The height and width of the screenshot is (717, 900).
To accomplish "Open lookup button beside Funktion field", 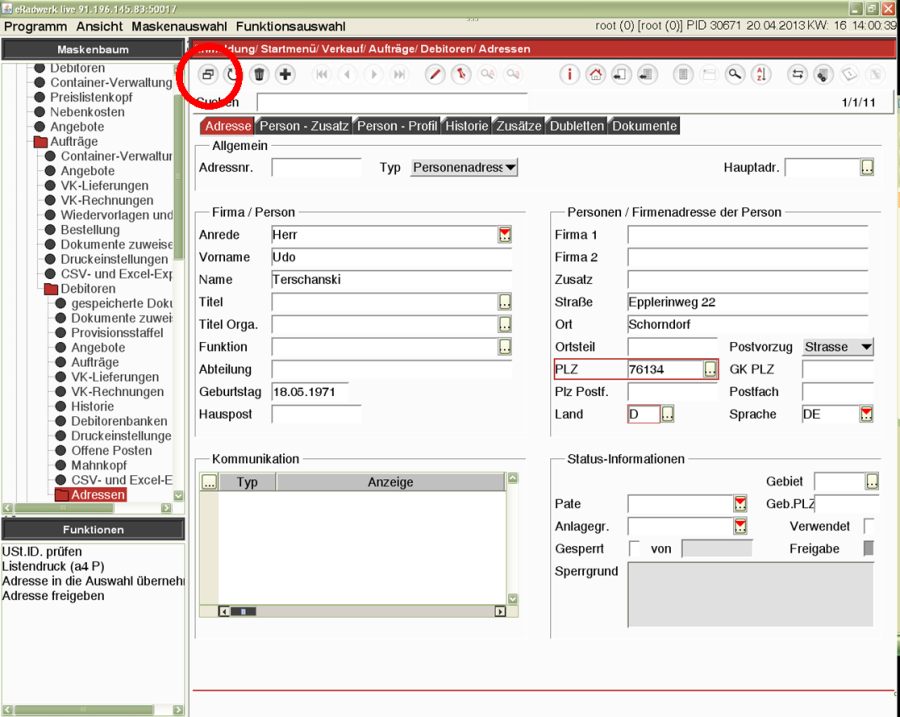I will point(505,347).
